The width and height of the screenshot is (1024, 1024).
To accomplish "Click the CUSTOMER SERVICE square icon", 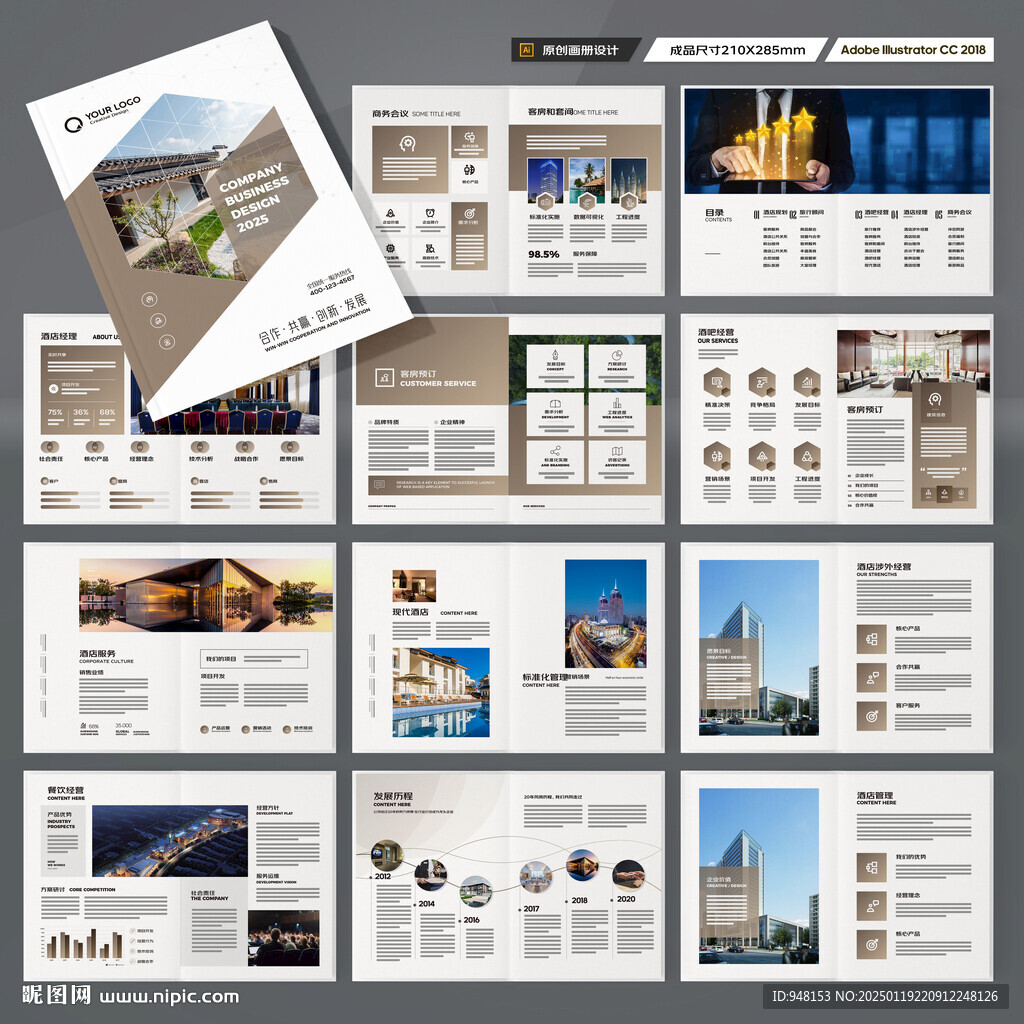I will point(384,377).
